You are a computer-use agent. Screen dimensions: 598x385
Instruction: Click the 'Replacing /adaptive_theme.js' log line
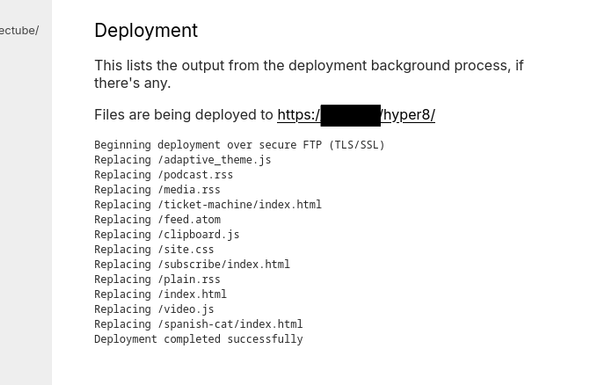(x=183, y=160)
